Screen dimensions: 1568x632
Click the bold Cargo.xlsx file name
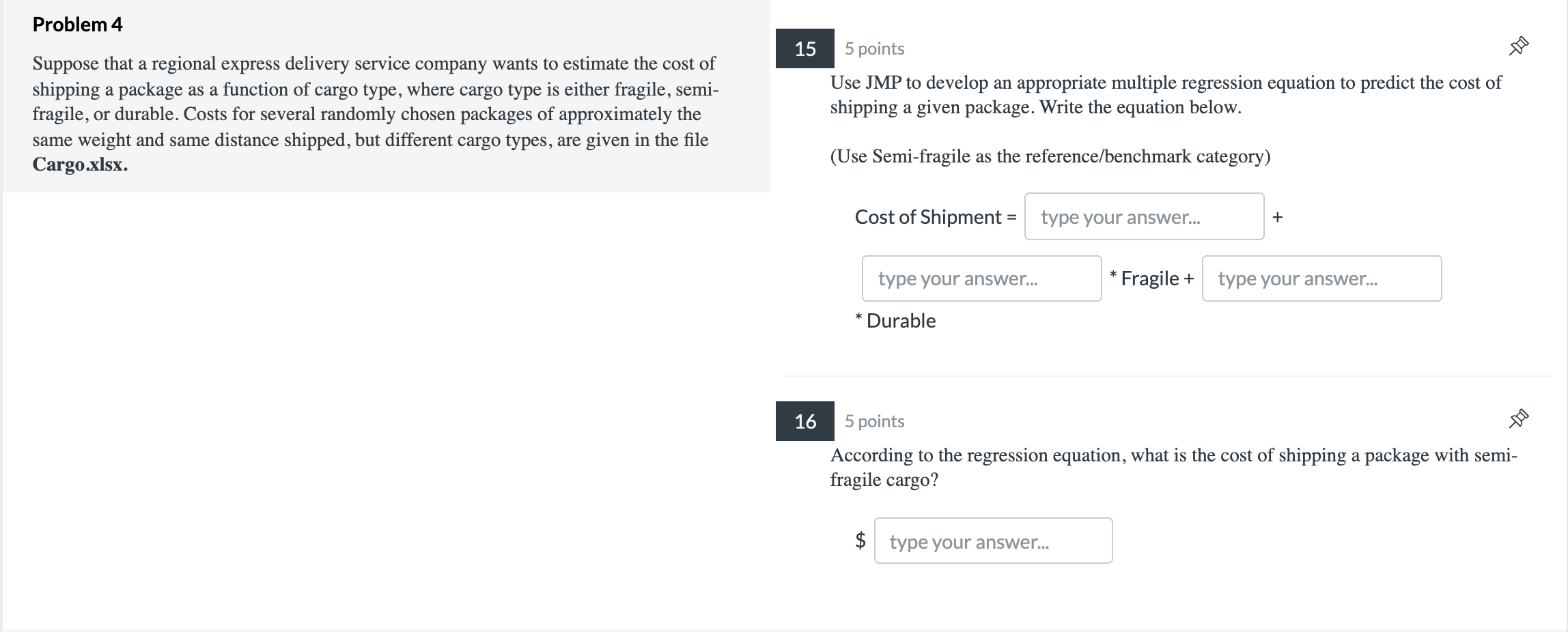tap(80, 165)
